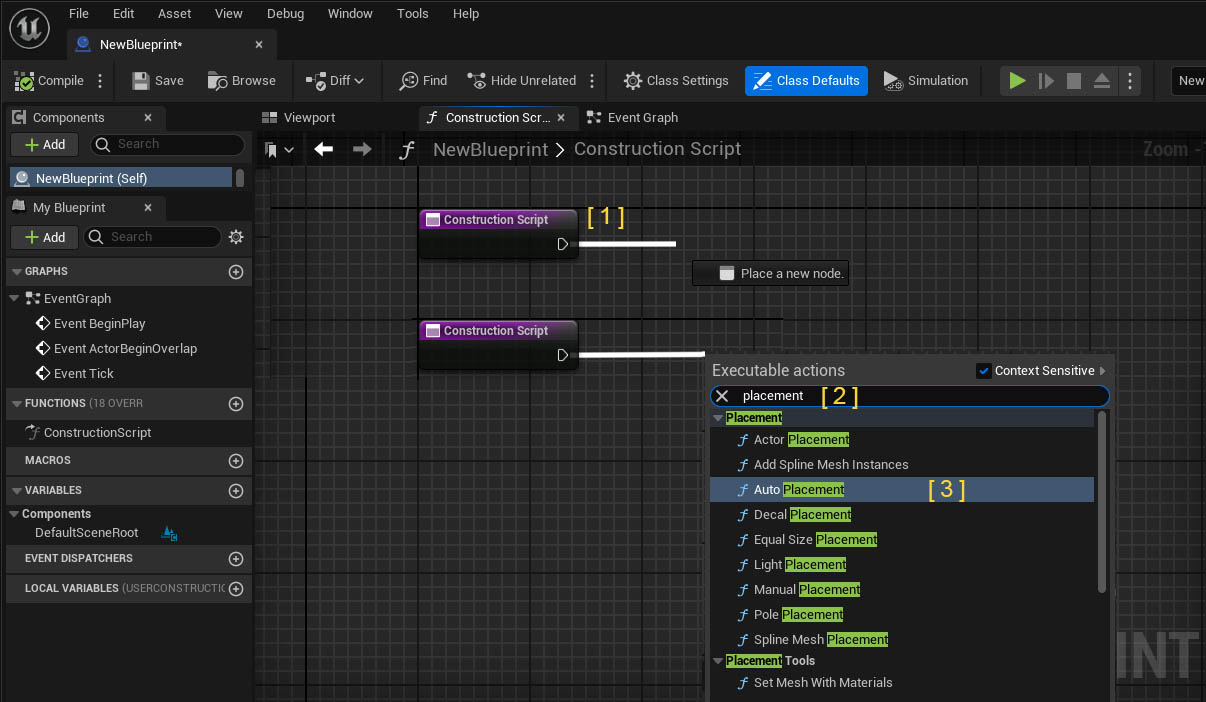
Task: Add a new function with plus icon
Action: (x=236, y=404)
